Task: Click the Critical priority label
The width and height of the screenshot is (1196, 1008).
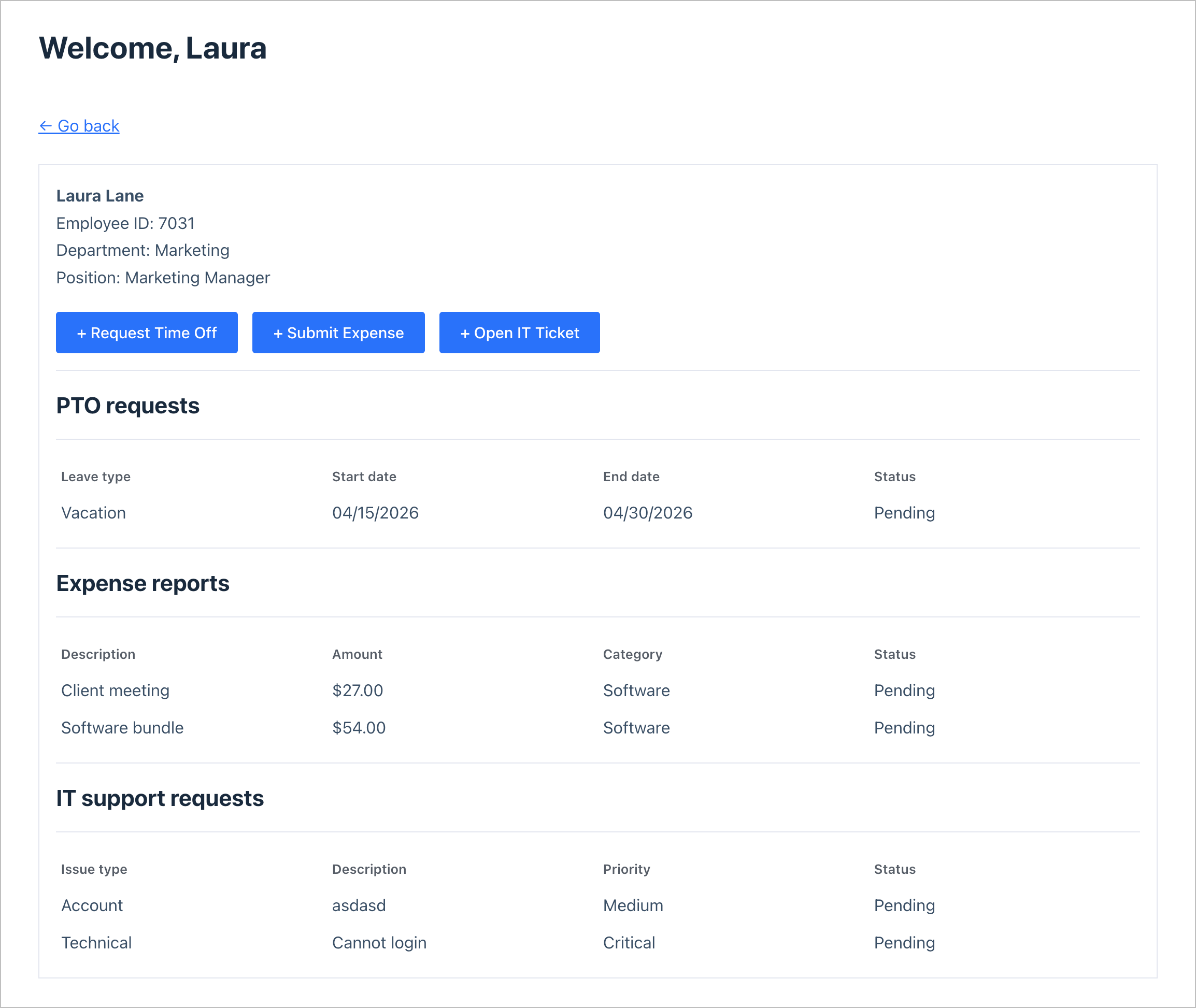Action: click(x=629, y=942)
